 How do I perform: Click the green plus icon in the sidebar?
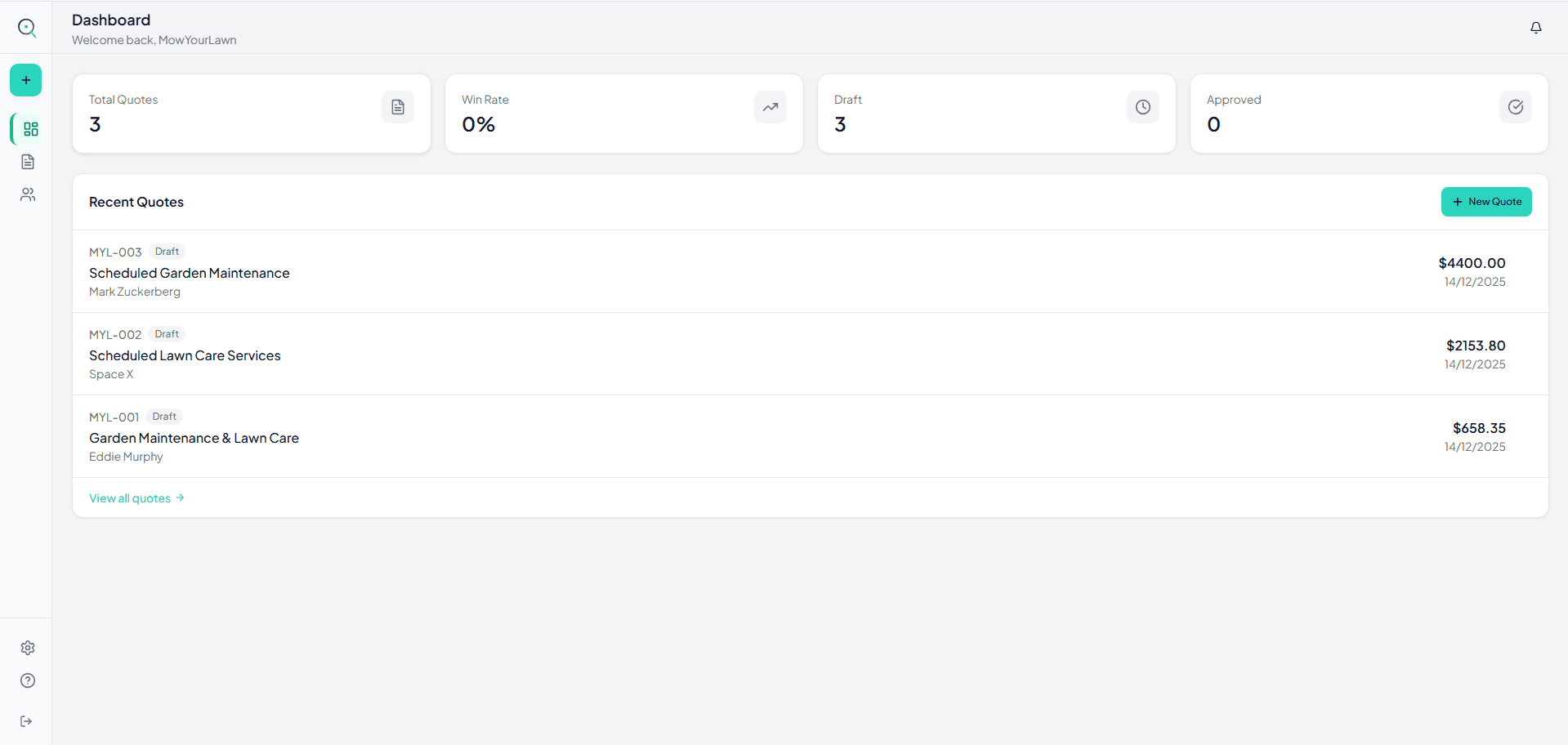click(25, 80)
